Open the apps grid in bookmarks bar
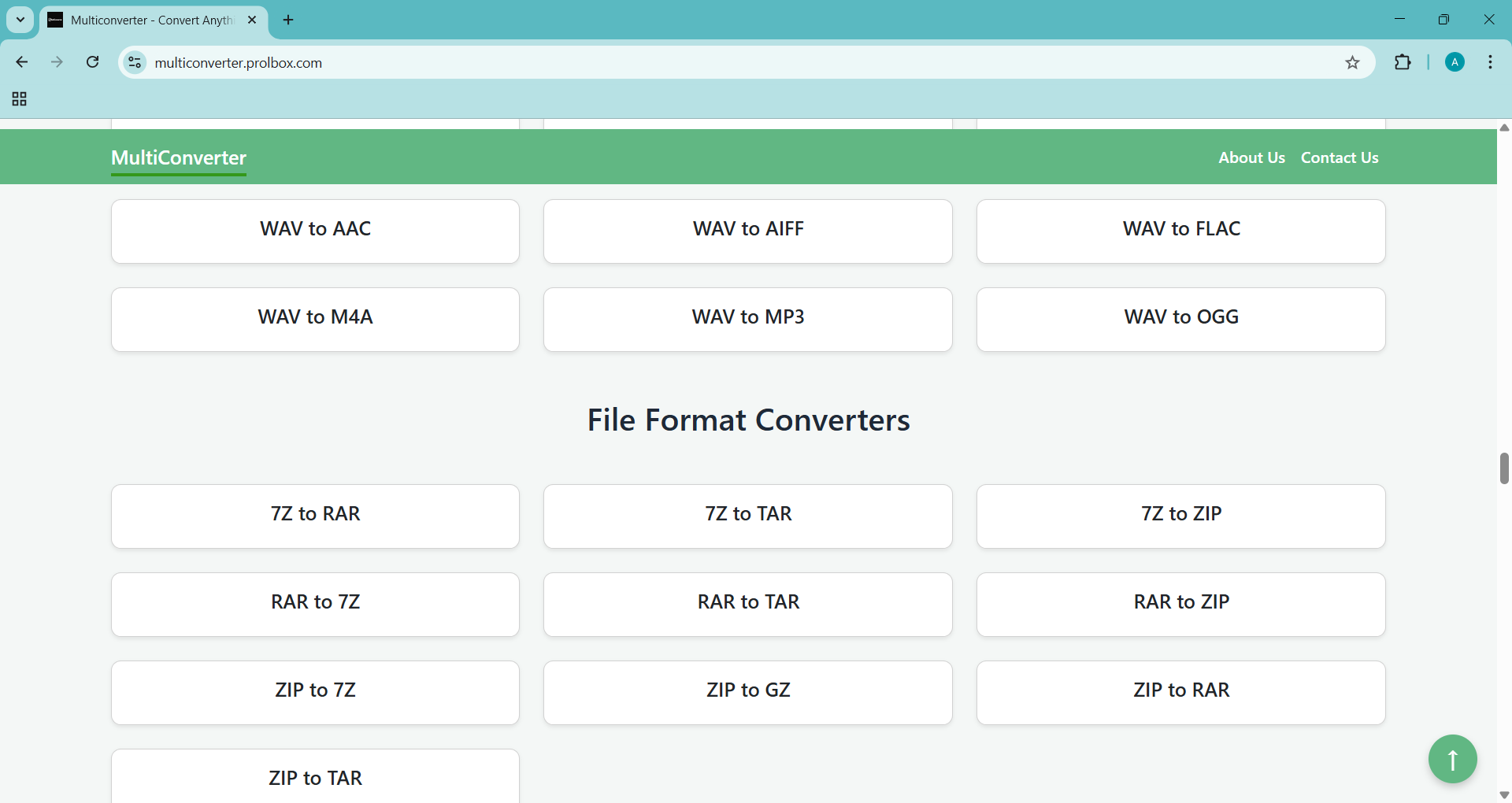 (x=20, y=99)
